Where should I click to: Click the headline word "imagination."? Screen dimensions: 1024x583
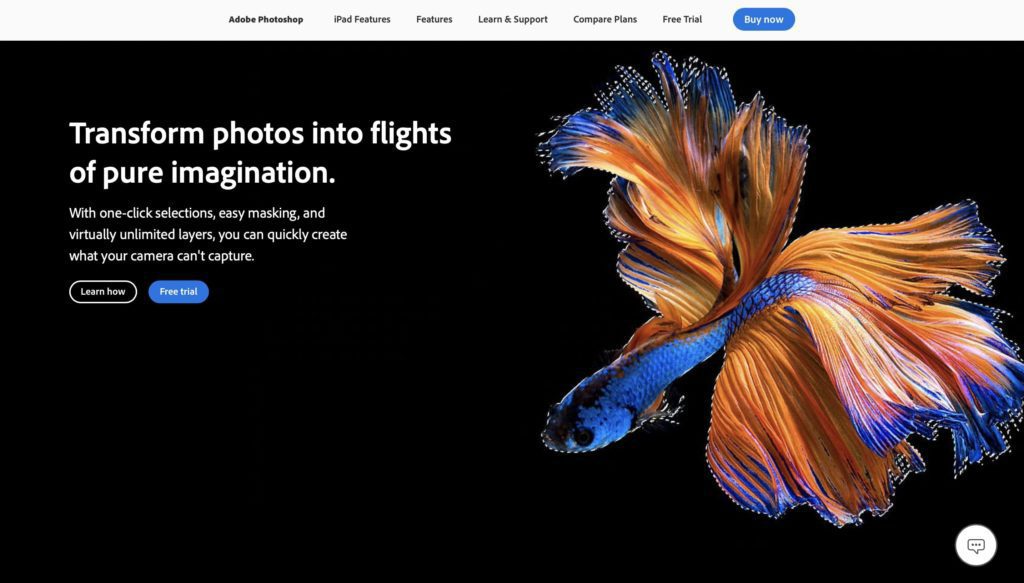click(253, 173)
